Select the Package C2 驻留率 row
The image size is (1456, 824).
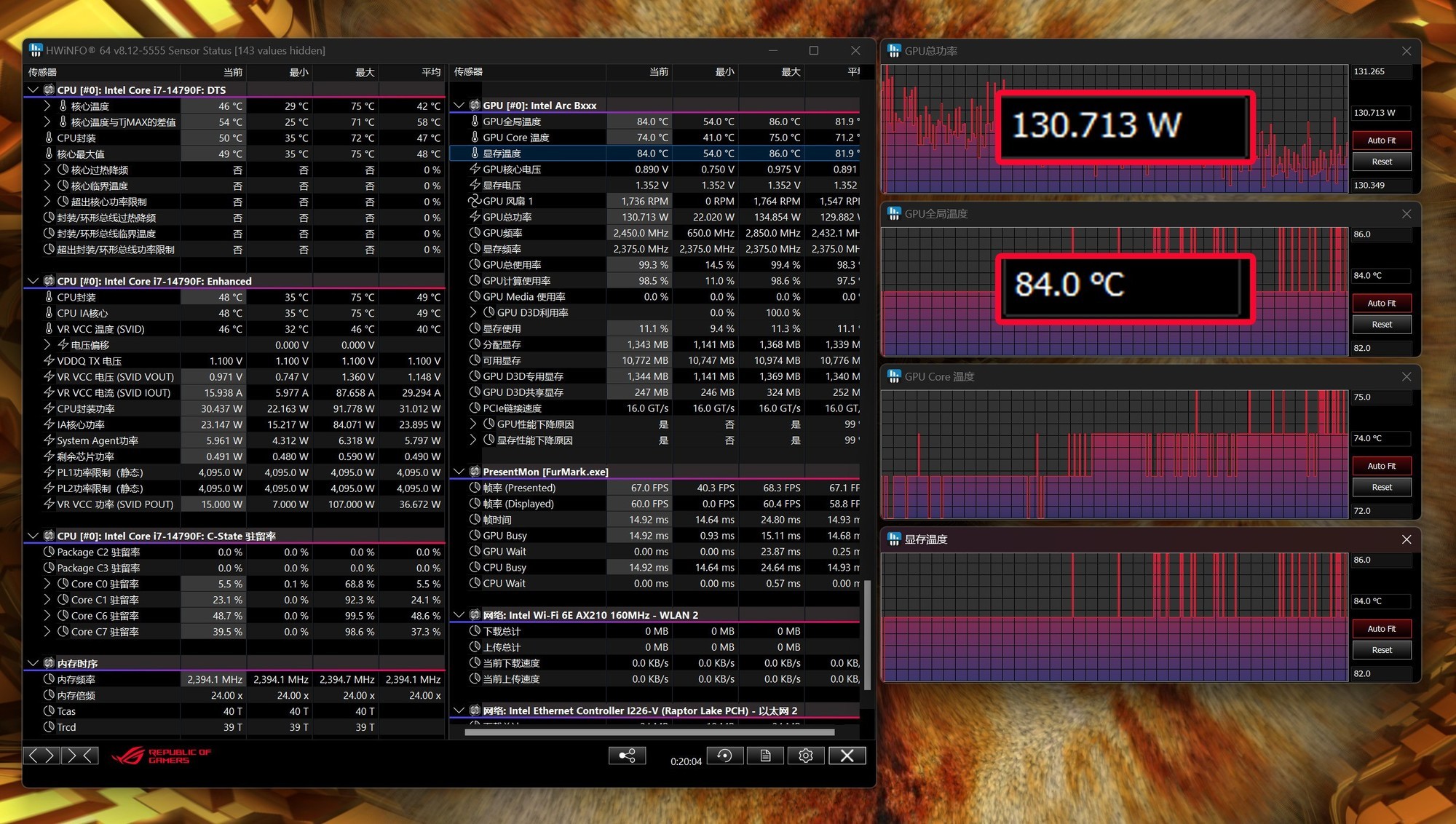pos(234,552)
